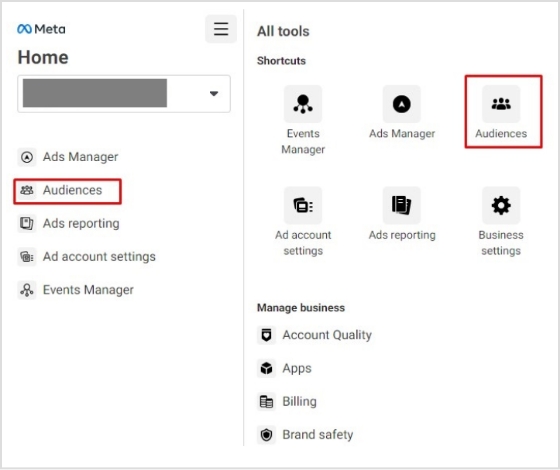Click the Shortcuts section heading
560x470 pixels.
click(x=281, y=61)
